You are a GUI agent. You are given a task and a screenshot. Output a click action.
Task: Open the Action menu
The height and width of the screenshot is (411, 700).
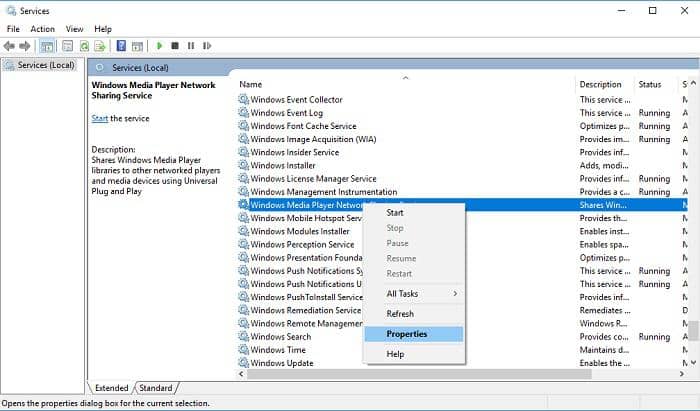42,29
